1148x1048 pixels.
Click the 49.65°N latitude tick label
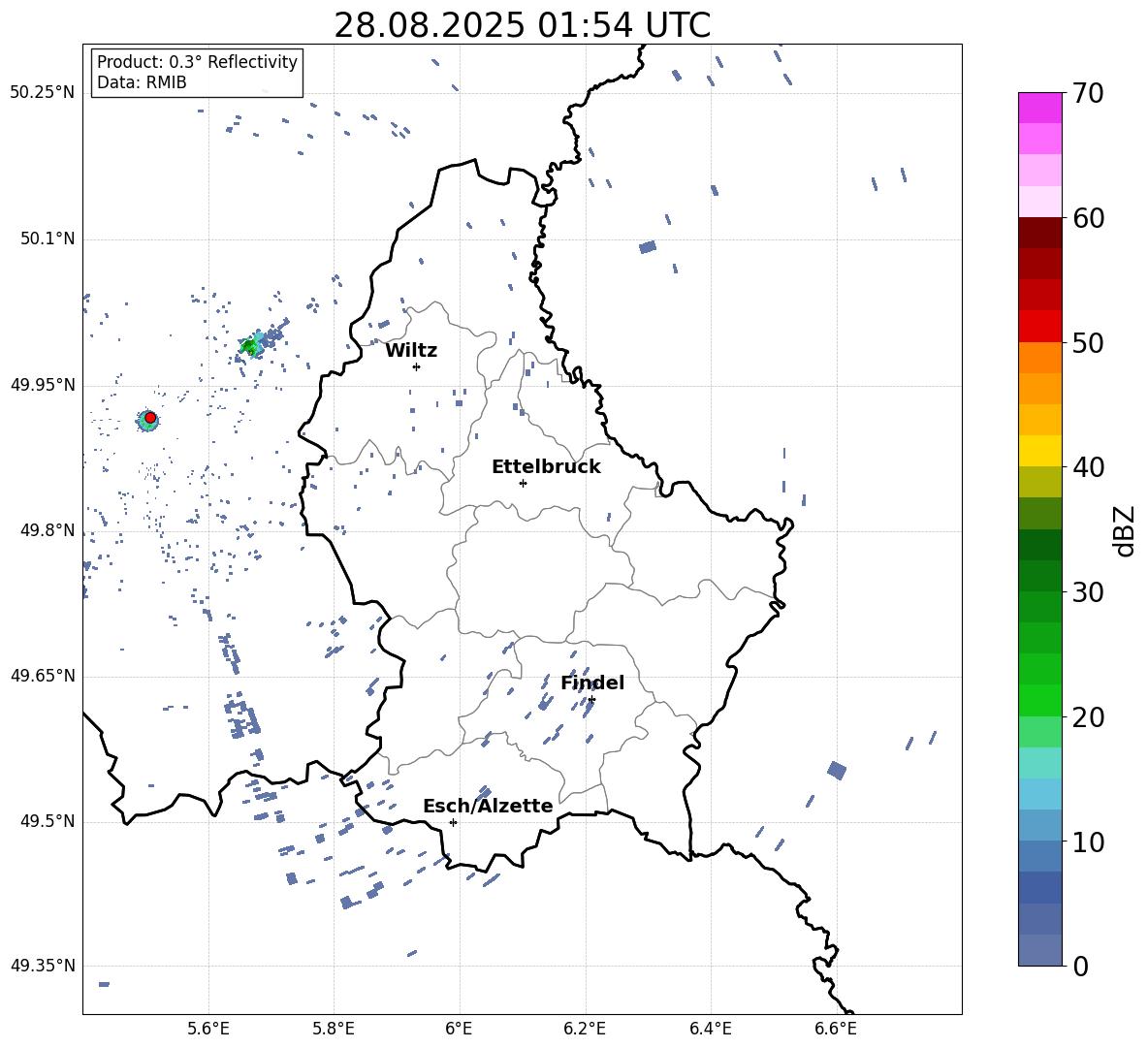click(42, 676)
